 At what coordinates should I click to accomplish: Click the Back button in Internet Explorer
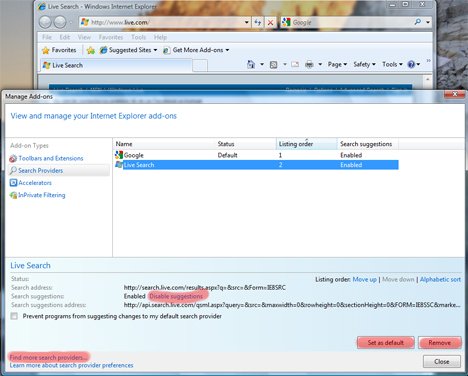pos(45,22)
